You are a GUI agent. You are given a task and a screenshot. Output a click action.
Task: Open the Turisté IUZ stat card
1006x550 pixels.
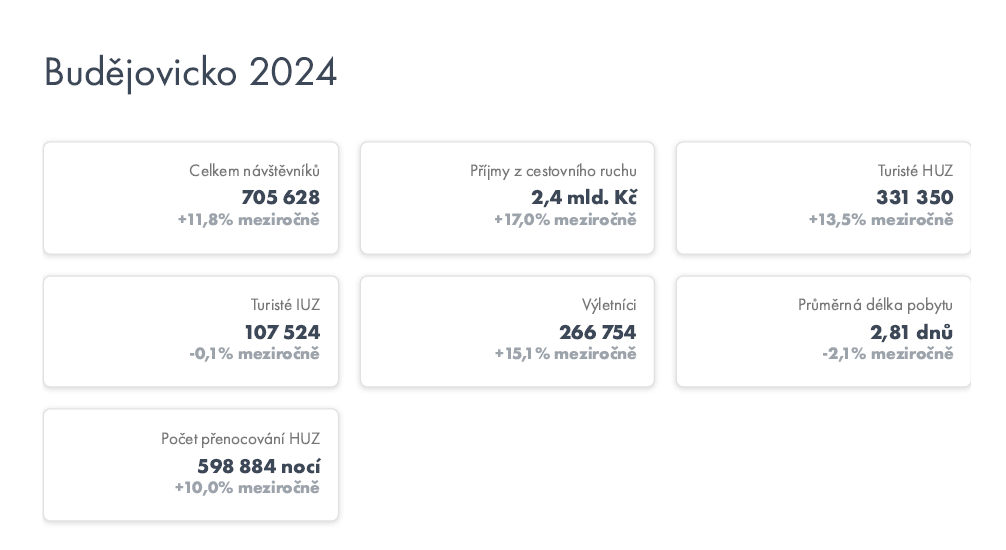[x=191, y=331]
